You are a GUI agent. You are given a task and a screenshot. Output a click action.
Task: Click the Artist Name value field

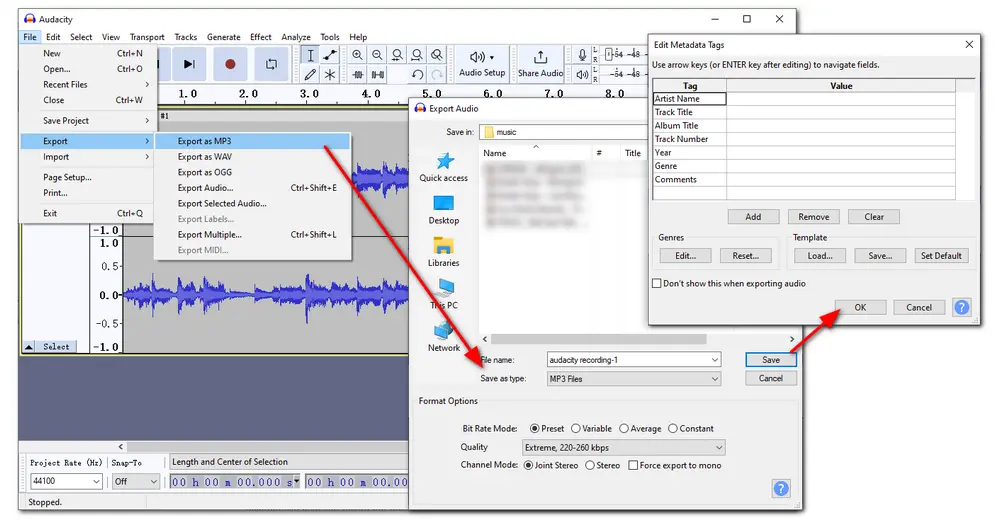click(841, 99)
